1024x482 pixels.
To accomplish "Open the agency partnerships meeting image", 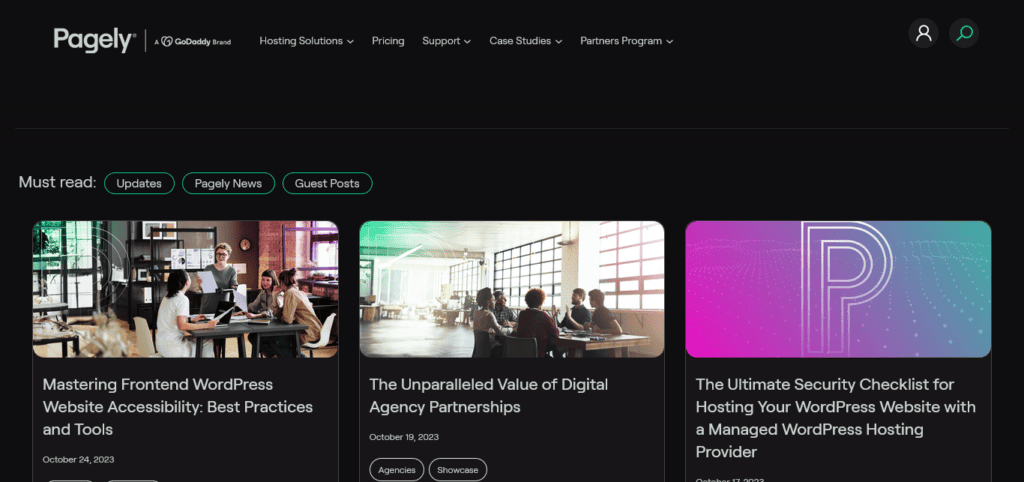I will 512,289.
